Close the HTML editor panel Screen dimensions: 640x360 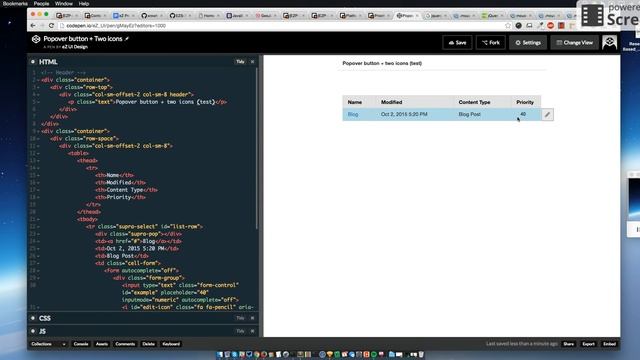click(252, 62)
